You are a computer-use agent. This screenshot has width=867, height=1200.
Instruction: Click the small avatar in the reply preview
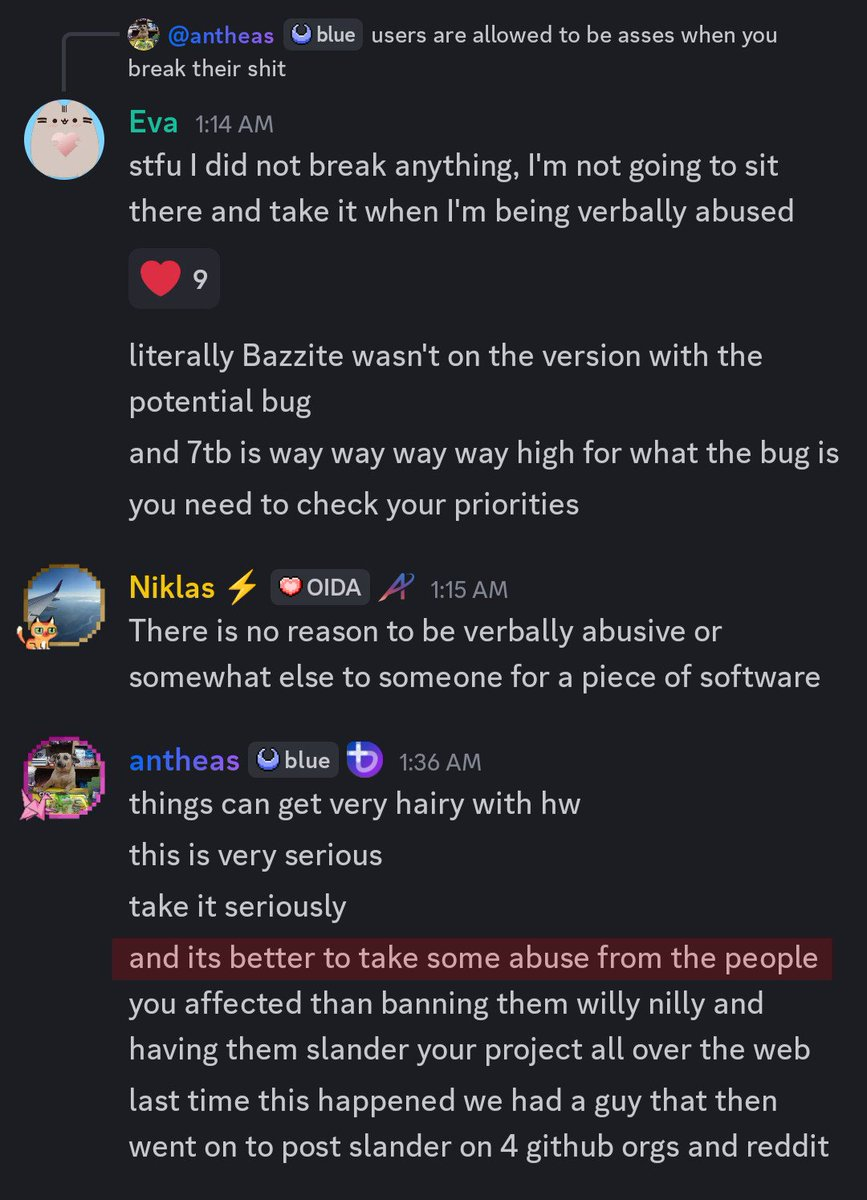point(143,36)
